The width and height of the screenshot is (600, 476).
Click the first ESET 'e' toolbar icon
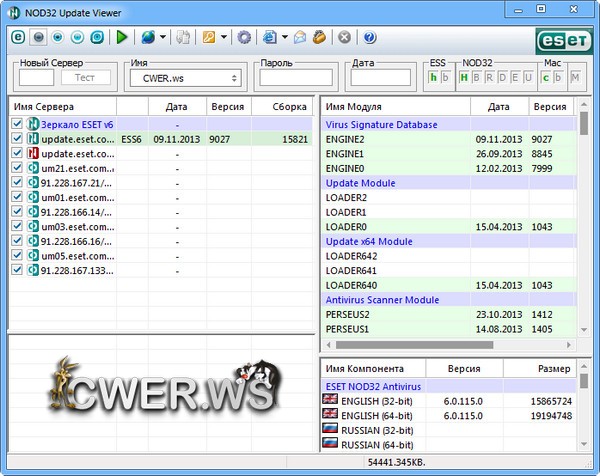[x=17, y=37]
